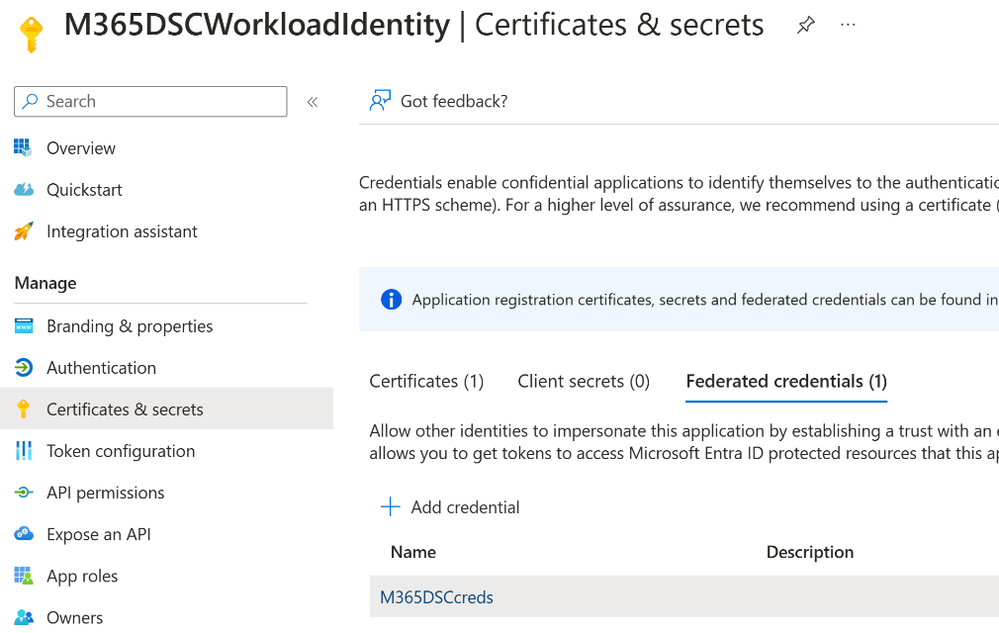Viewport: 999px width, 633px height.
Task: Open Certificates & secrets in sidebar
Action: click(x=125, y=409)
